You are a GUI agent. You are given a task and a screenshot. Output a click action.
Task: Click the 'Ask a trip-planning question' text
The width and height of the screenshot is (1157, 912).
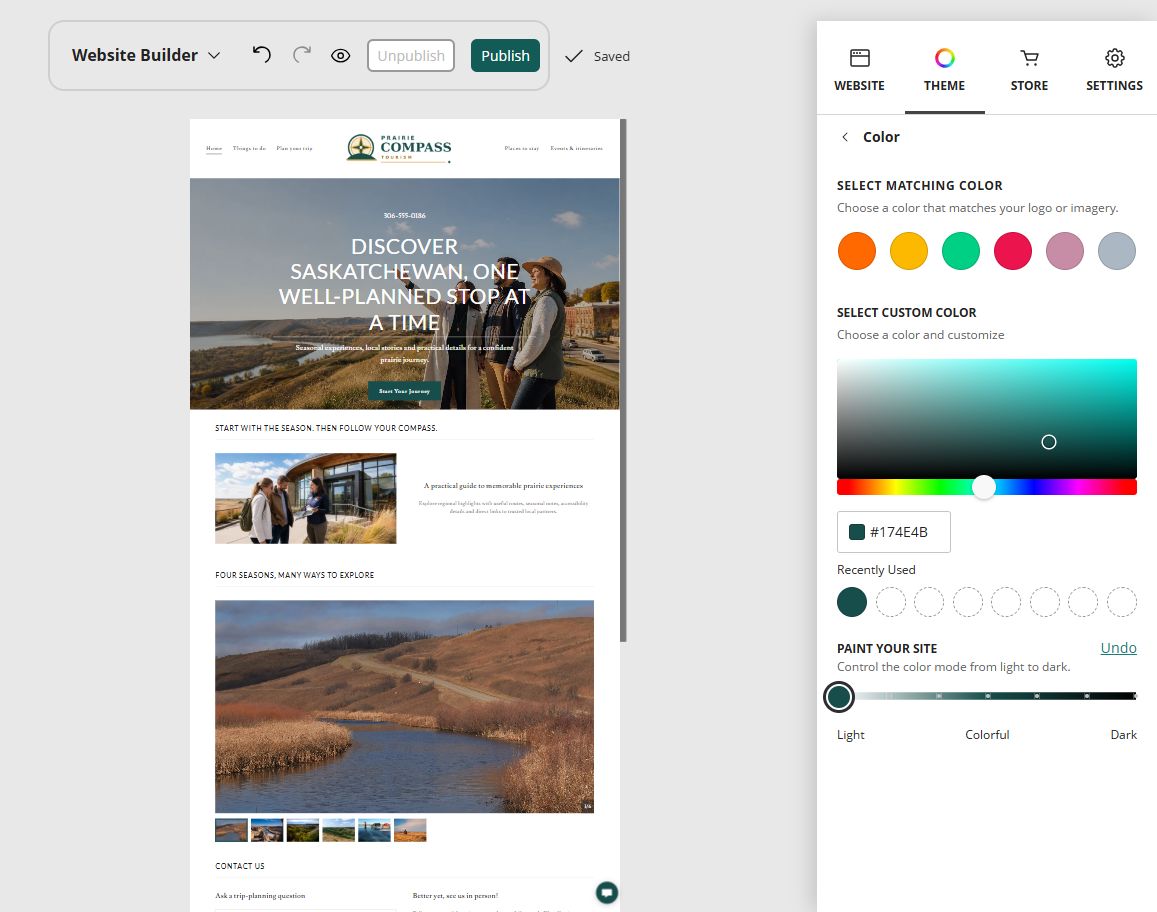point(260,896)
